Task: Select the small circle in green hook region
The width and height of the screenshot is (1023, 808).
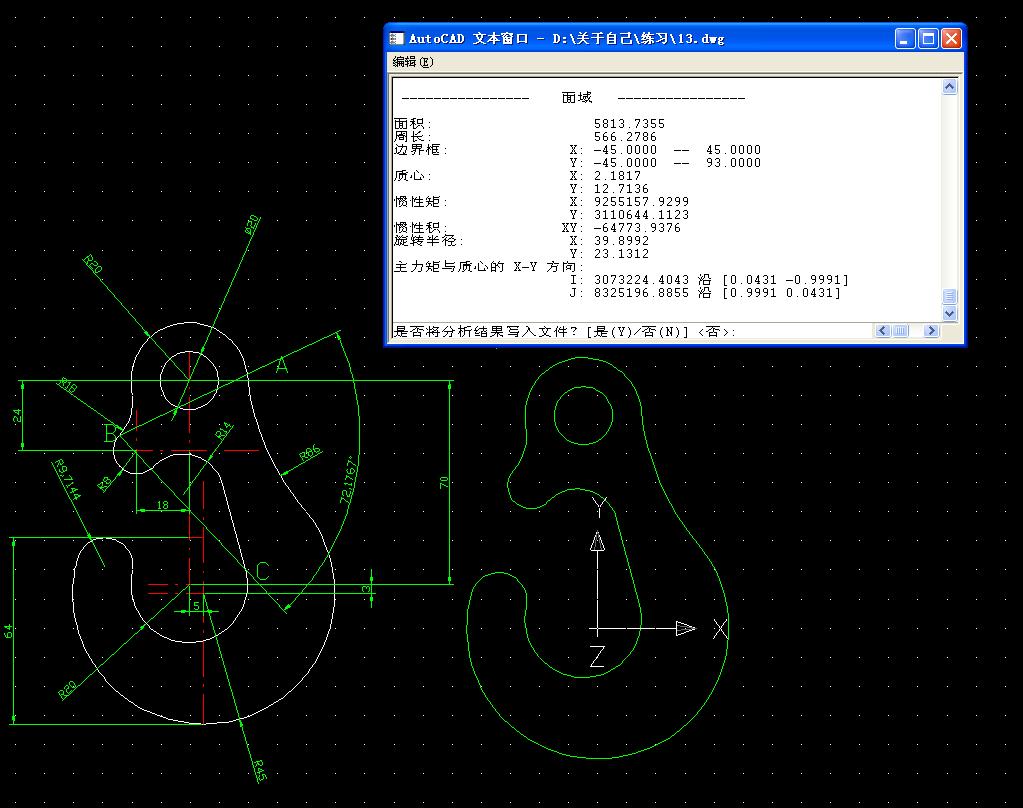Action: pos(583,416)
